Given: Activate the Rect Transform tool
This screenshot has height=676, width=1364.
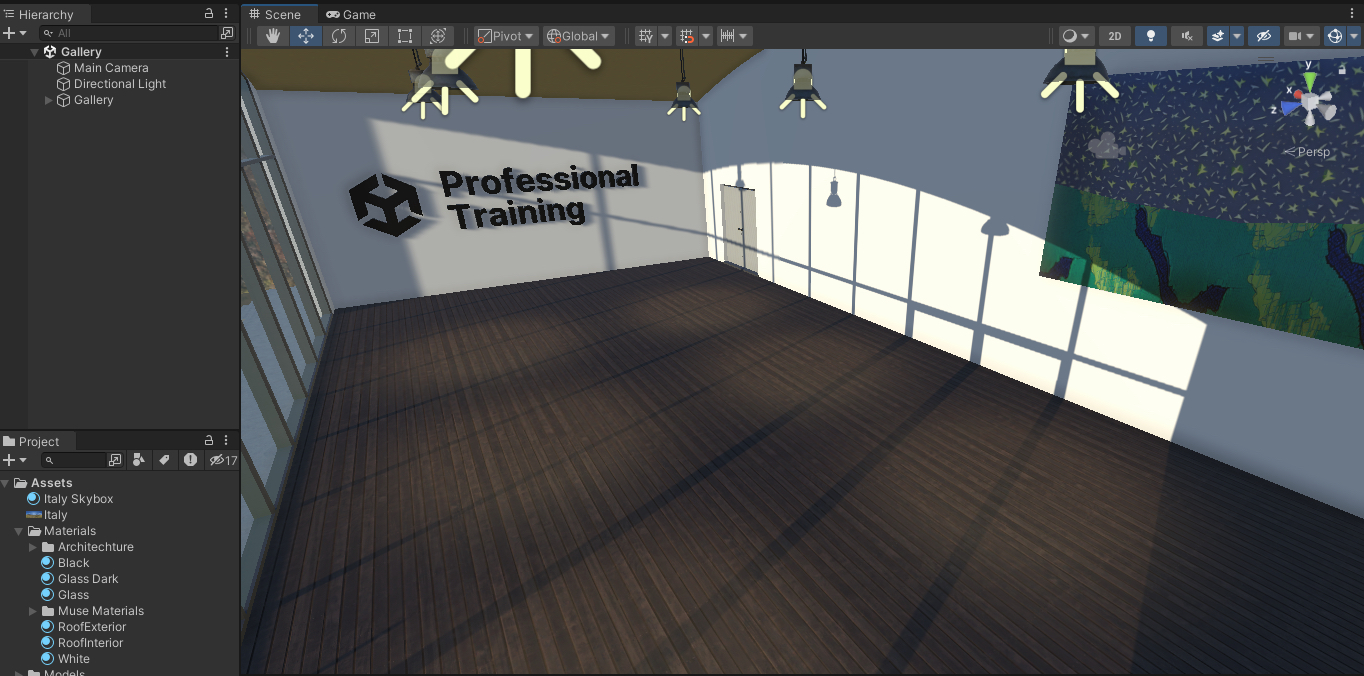Looking at the screenshot, I should pos(404,35).
